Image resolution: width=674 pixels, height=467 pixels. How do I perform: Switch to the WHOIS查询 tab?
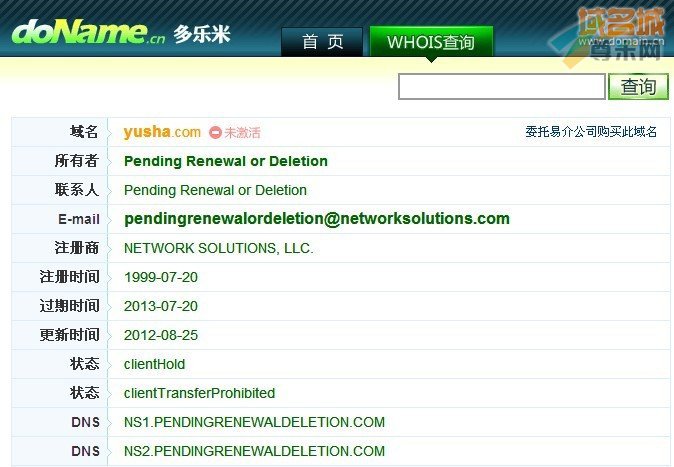click(431, 42)
